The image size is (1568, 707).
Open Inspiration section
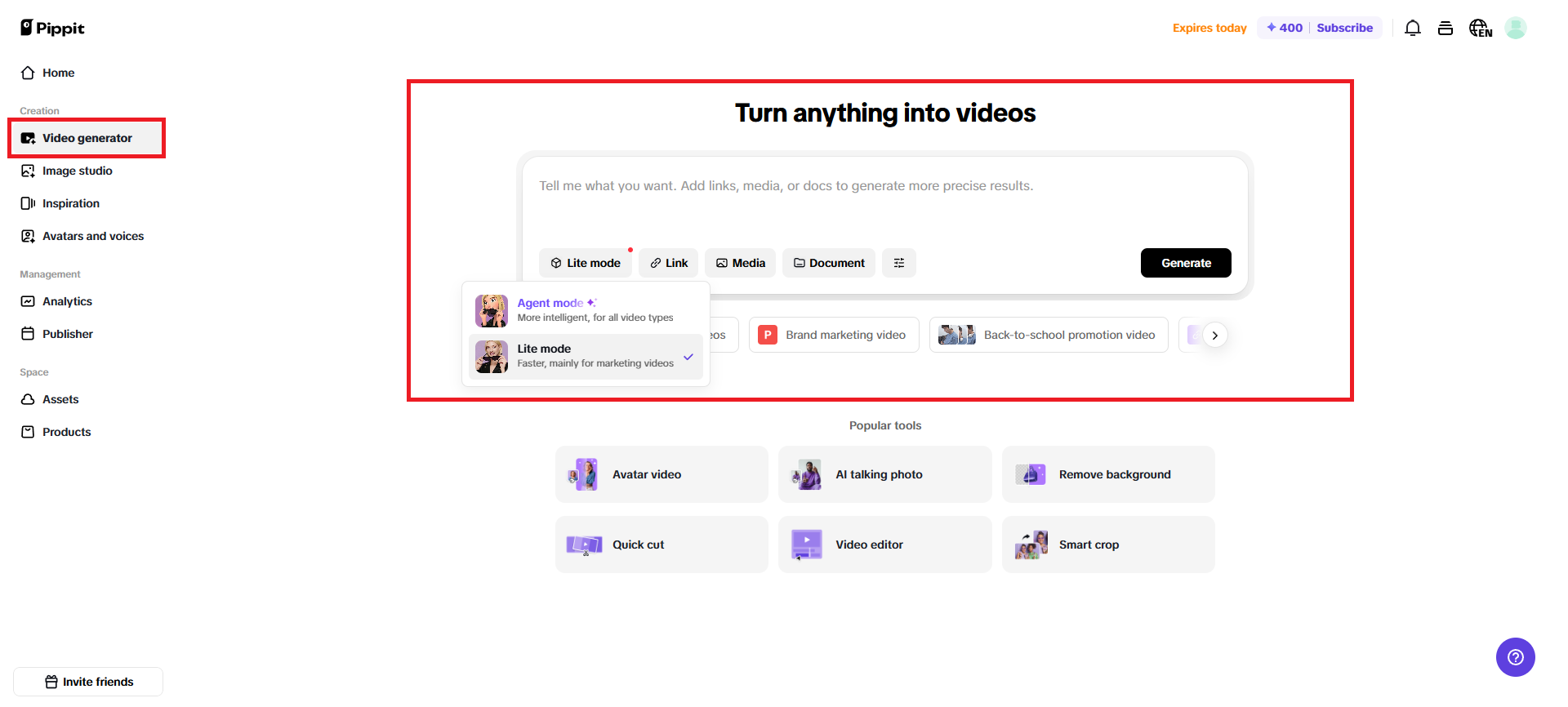click(x=88, y=203)
